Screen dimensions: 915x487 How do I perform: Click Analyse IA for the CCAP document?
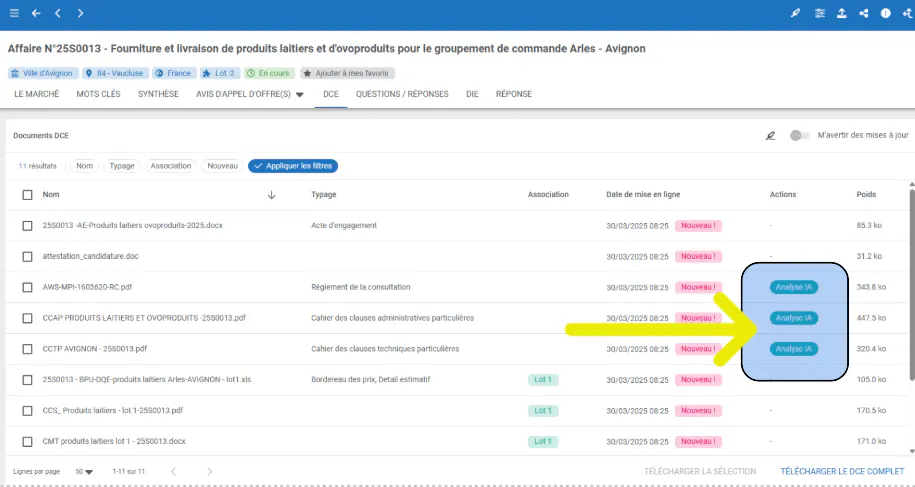coord(794,318)
